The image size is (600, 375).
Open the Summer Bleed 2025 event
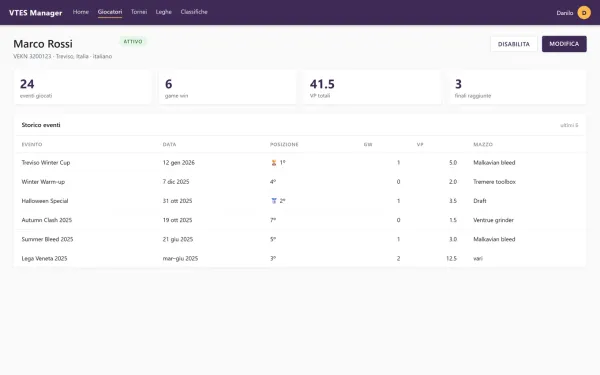click(47, 239)
